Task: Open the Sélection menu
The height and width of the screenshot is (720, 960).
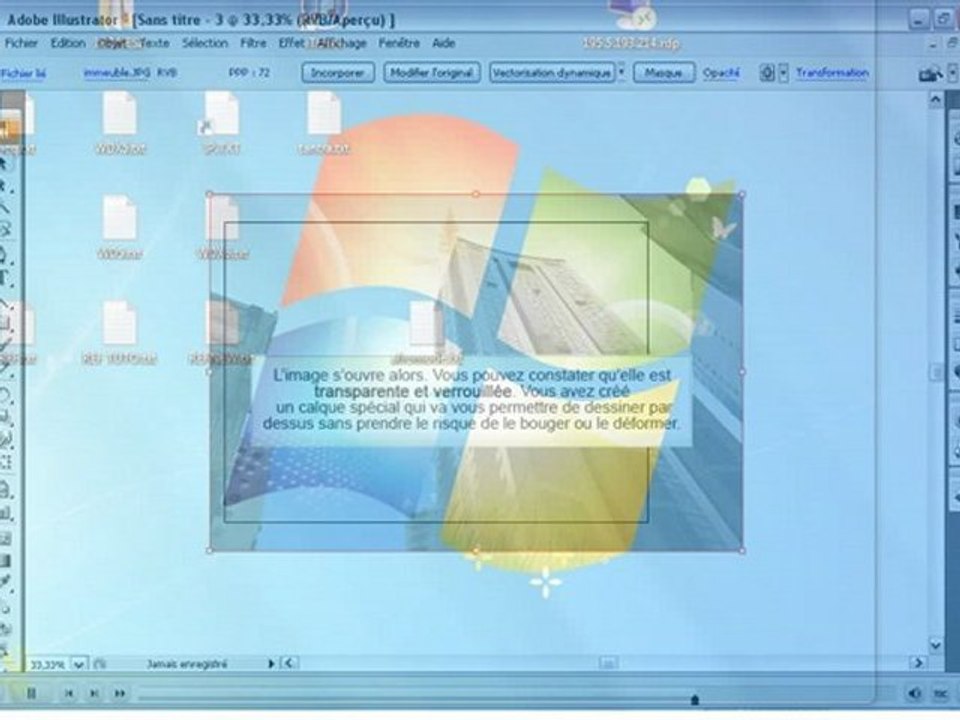Action: (x=205, y=43)
